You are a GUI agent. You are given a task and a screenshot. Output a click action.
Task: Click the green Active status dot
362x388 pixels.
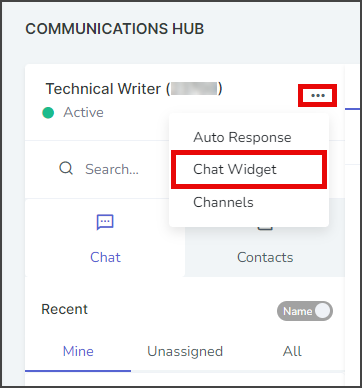[48, 113]
